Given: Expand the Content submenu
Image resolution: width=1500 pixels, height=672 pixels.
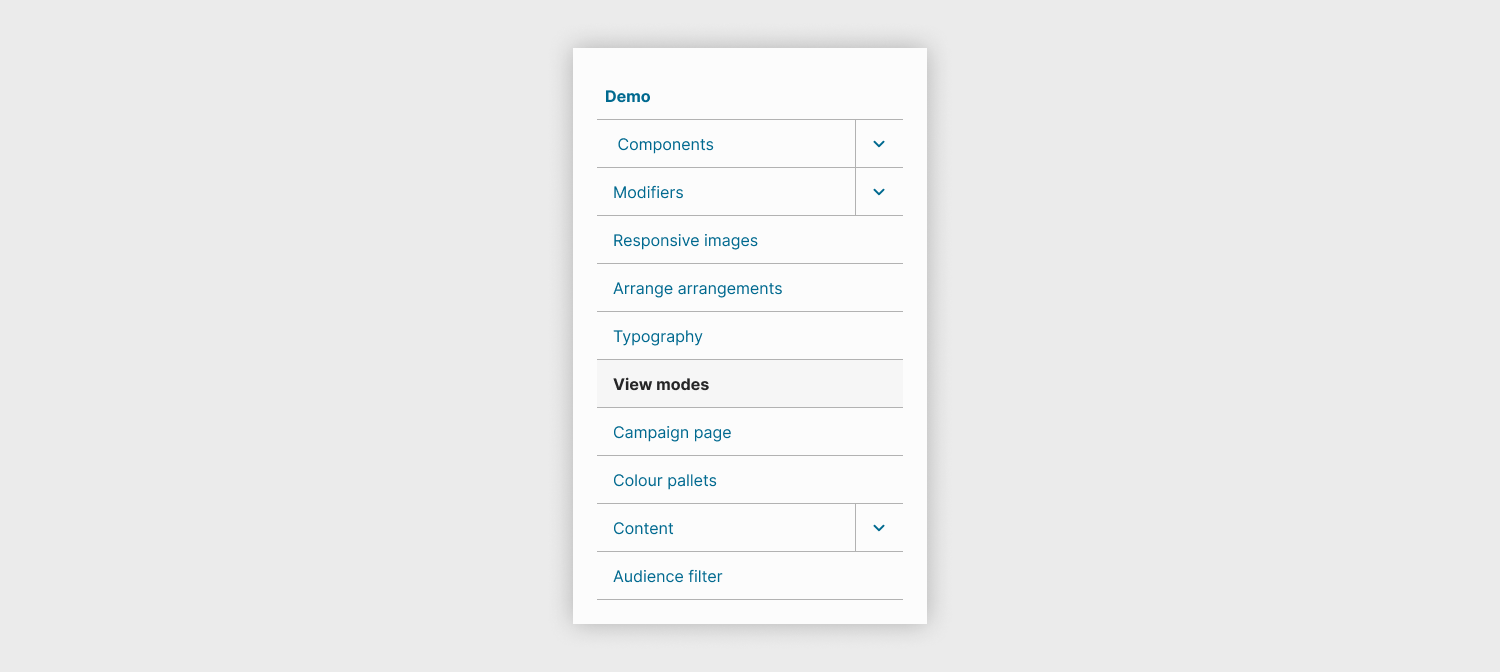Looking at the screenshot, I should tap(879, 528).
